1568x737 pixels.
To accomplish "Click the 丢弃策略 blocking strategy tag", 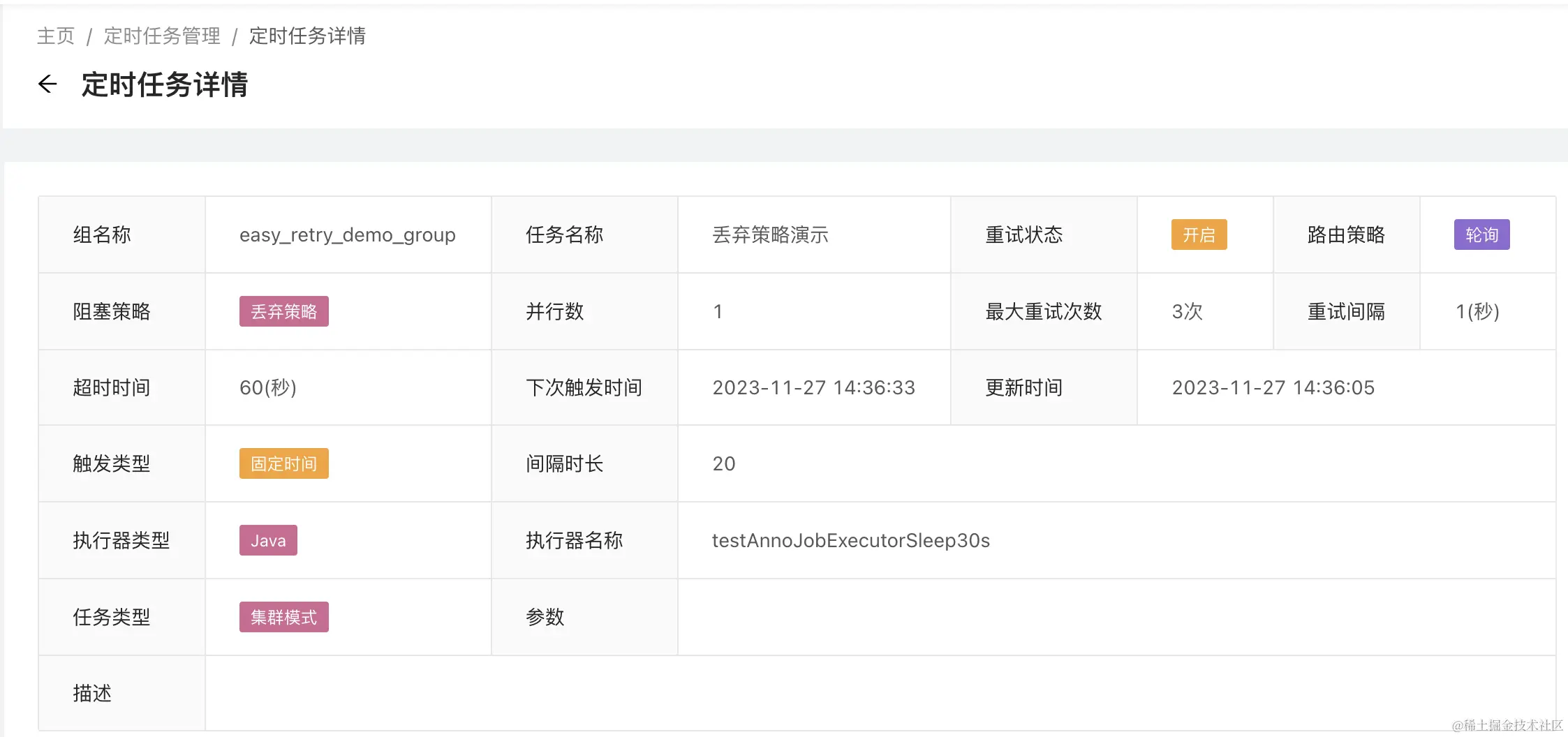I will pos(283,311).
